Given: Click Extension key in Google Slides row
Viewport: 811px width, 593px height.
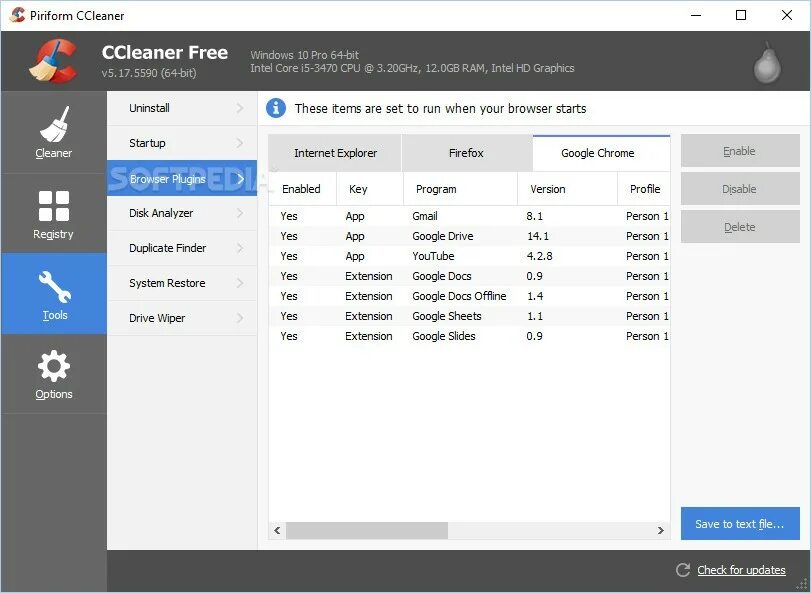Looking at the screenshot, I should (369, 336).
